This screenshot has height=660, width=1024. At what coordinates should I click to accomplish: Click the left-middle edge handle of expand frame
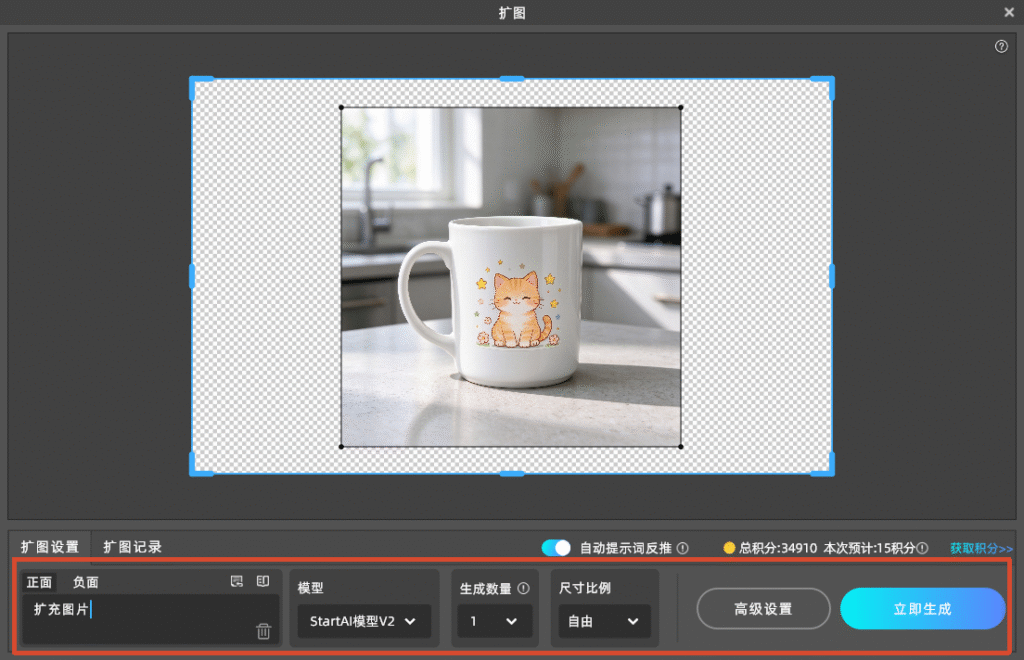[192, 276]
